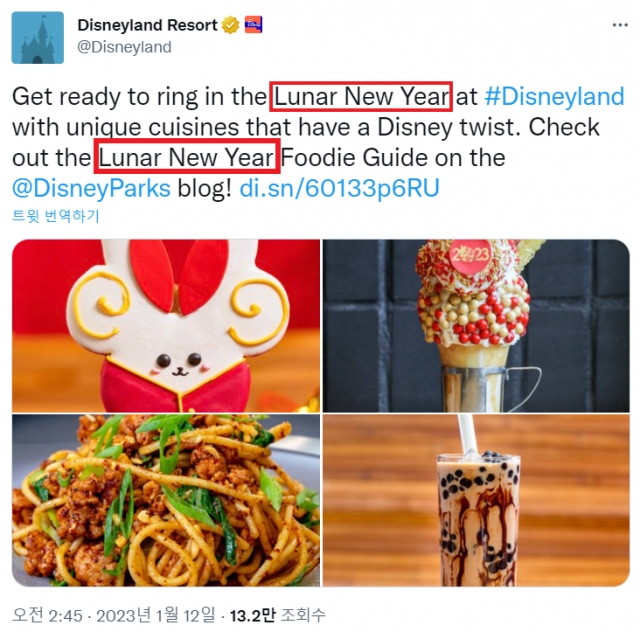Open the Disneyland Resort display name

147,25
